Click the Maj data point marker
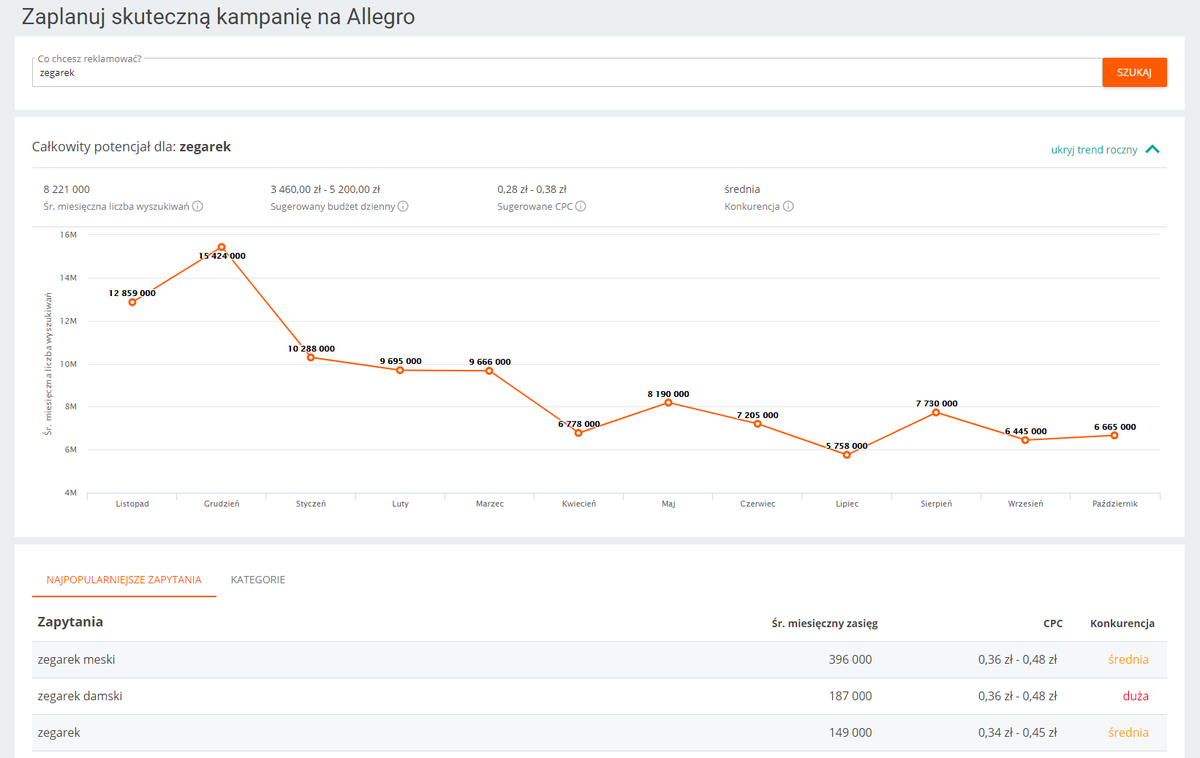The height and width of the screenshot is (758, 1200). tap(668, 402)
